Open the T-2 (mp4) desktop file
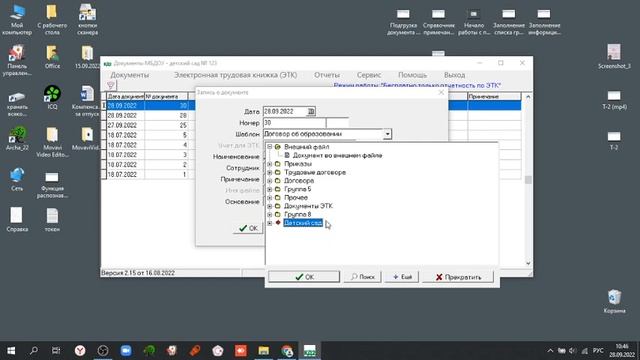Viewport: 640px width, 360px height. click(x=614, y=100)
